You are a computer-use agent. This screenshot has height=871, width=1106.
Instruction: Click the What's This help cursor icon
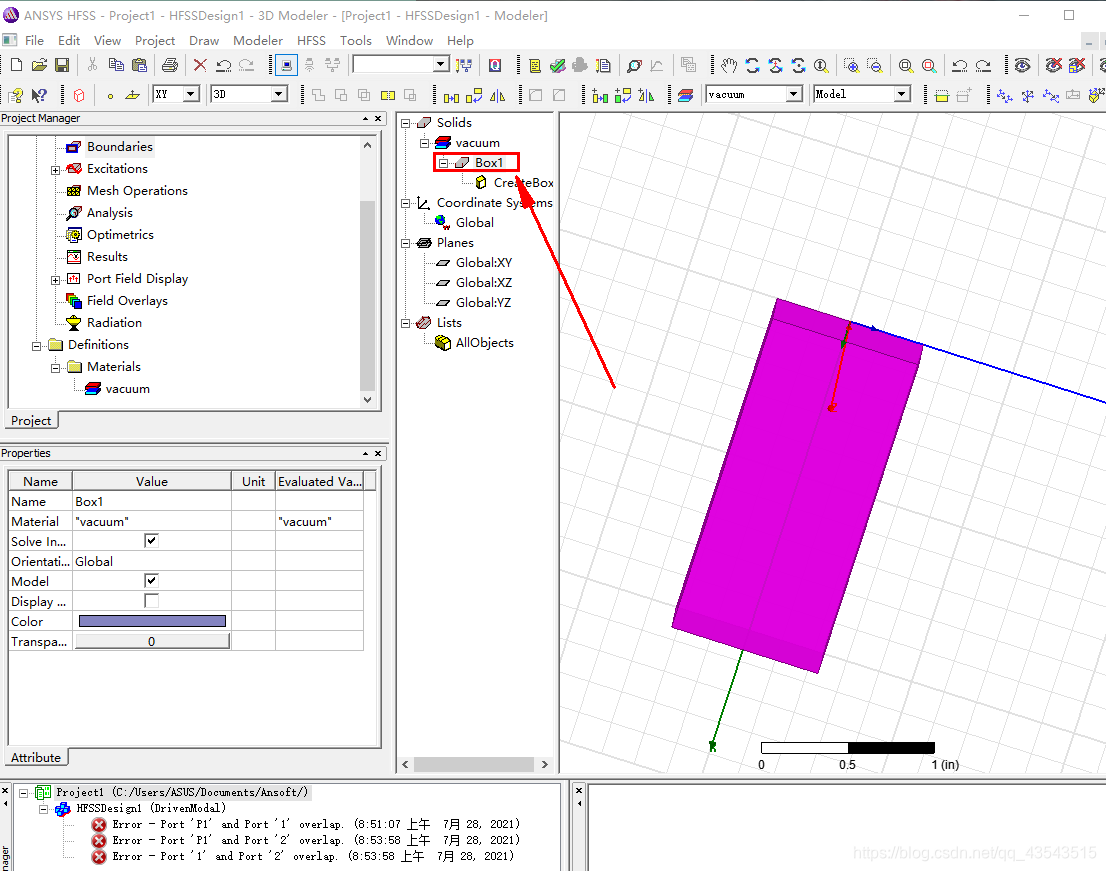click(x=40, y=95)
